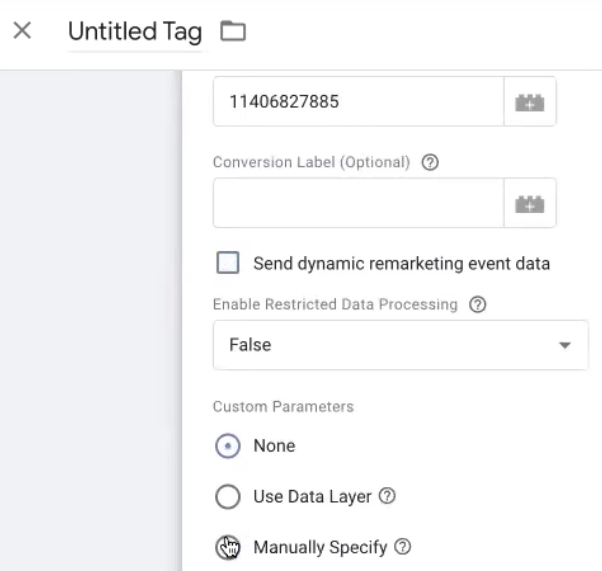Click the Send dynamic remarketing event data label
The height and width of the screenshot is (571, 602).
(401, 264)
